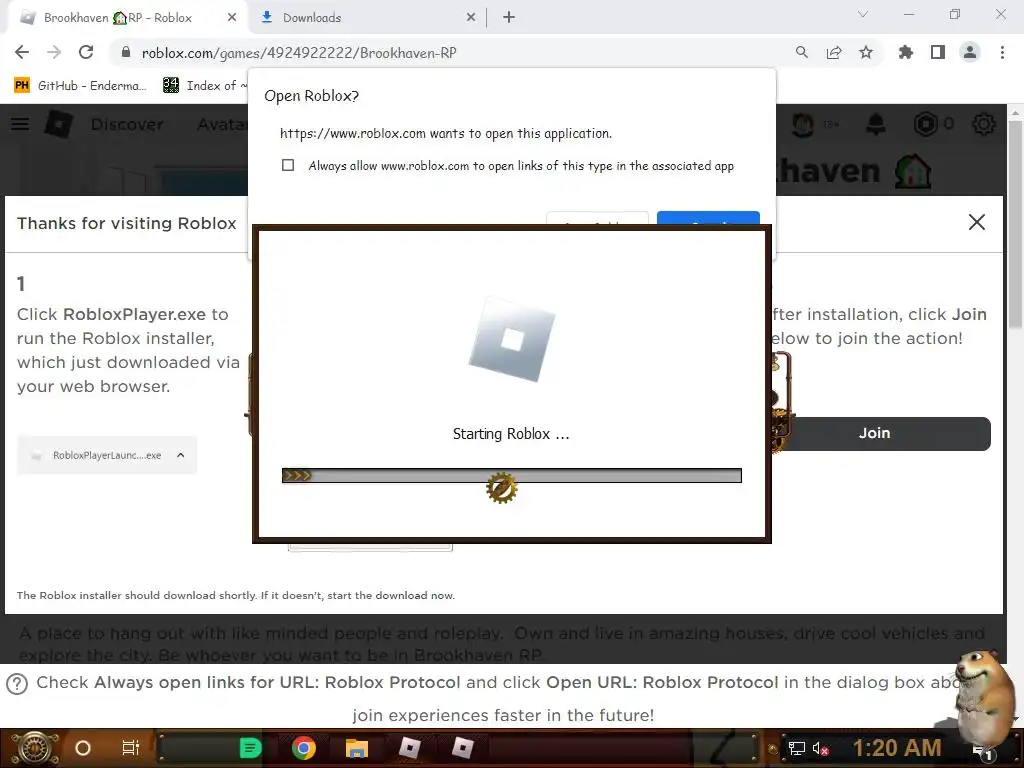1024x768 pixels.
Task: Open Chrome three-dot menu
Action: pyautogui.click(x=1002, y=52)
